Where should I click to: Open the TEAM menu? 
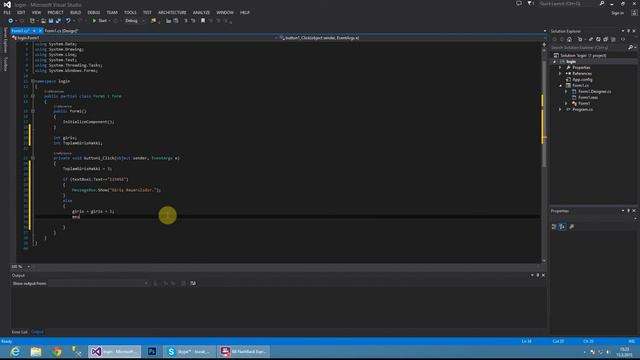(x=112, y=13)
